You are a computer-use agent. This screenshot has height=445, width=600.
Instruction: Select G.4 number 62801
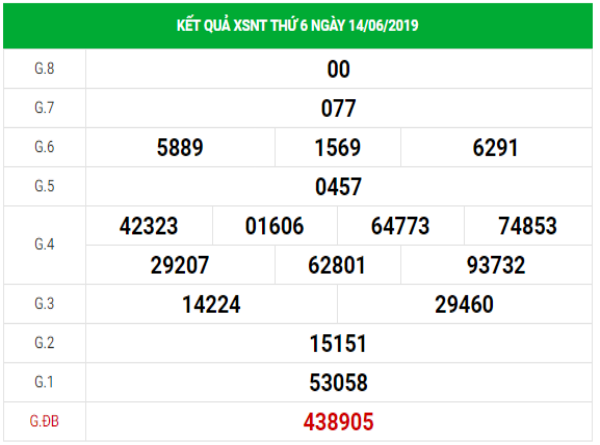[x=337, y=265]
